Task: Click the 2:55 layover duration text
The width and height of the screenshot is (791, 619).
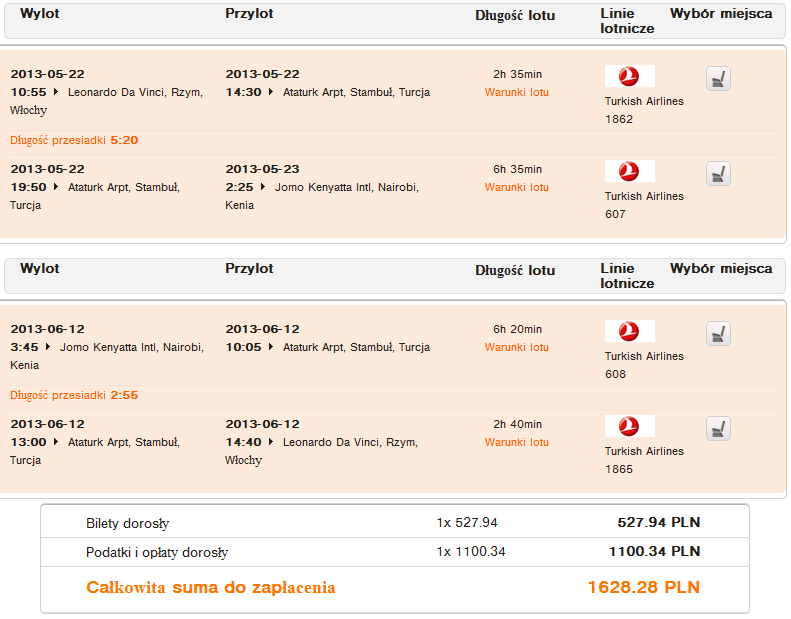Action: pyautogui.click(x=124, y=395)
